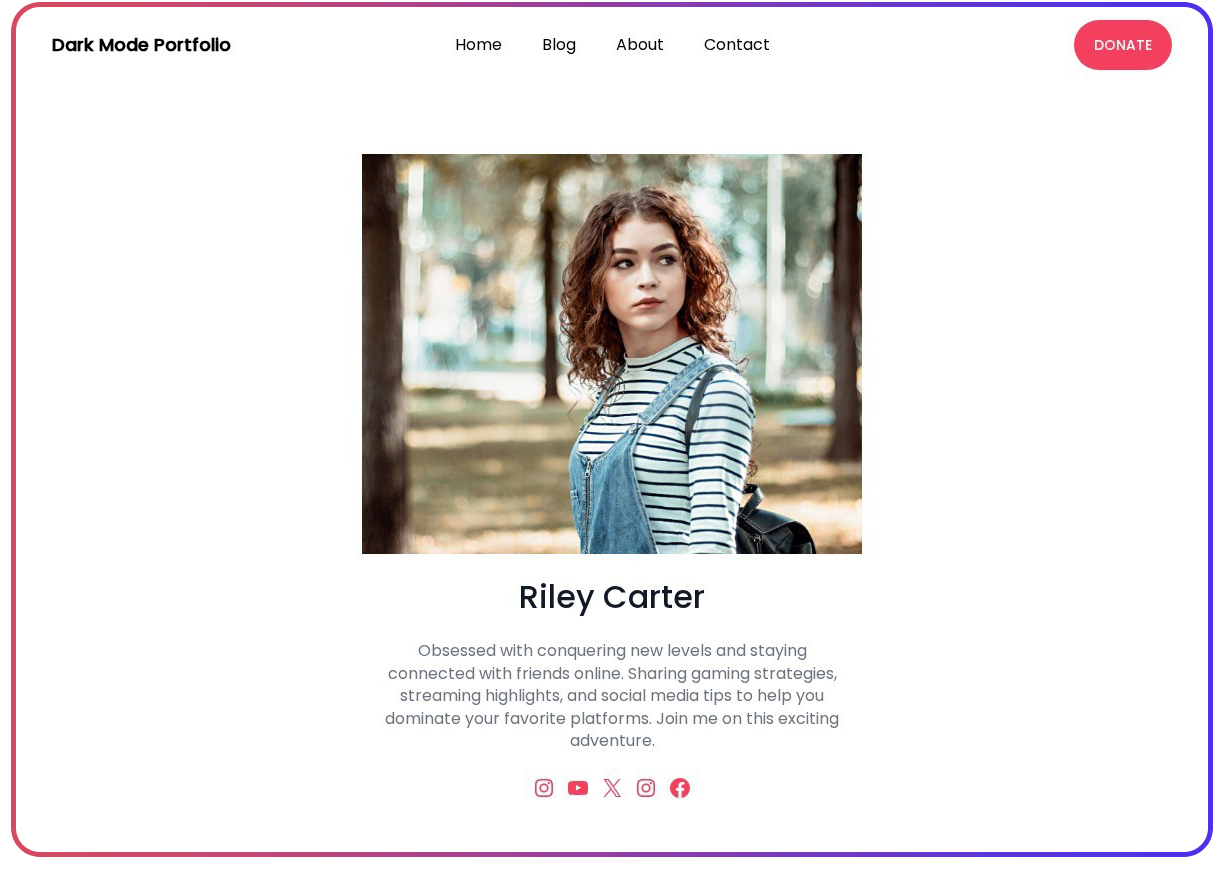Open the X (Twitter) social icon

pyautogui.click(x=612, y=788)
